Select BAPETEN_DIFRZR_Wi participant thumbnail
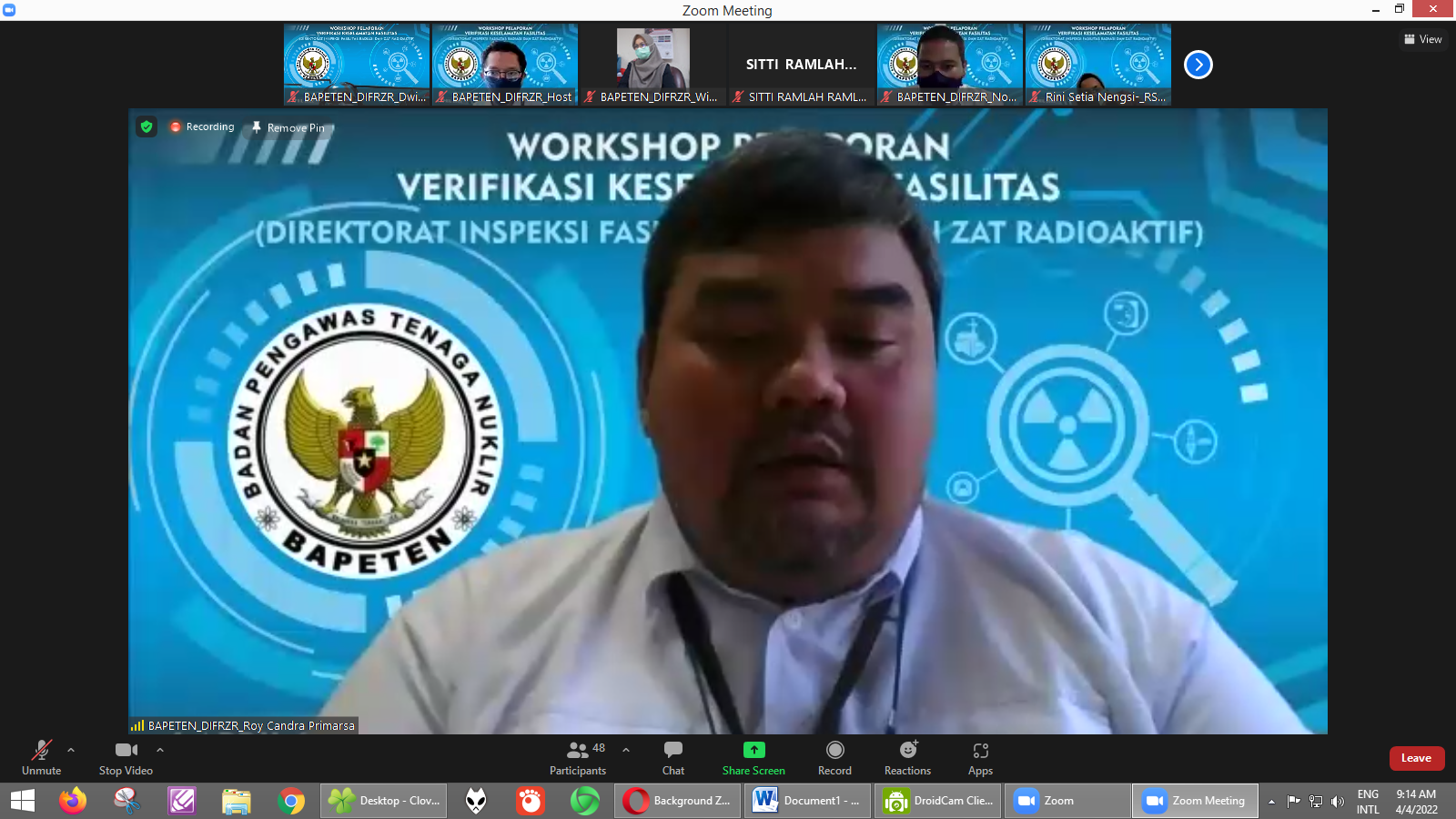Viewport: 1456px width, 819px height. [652, 65]
